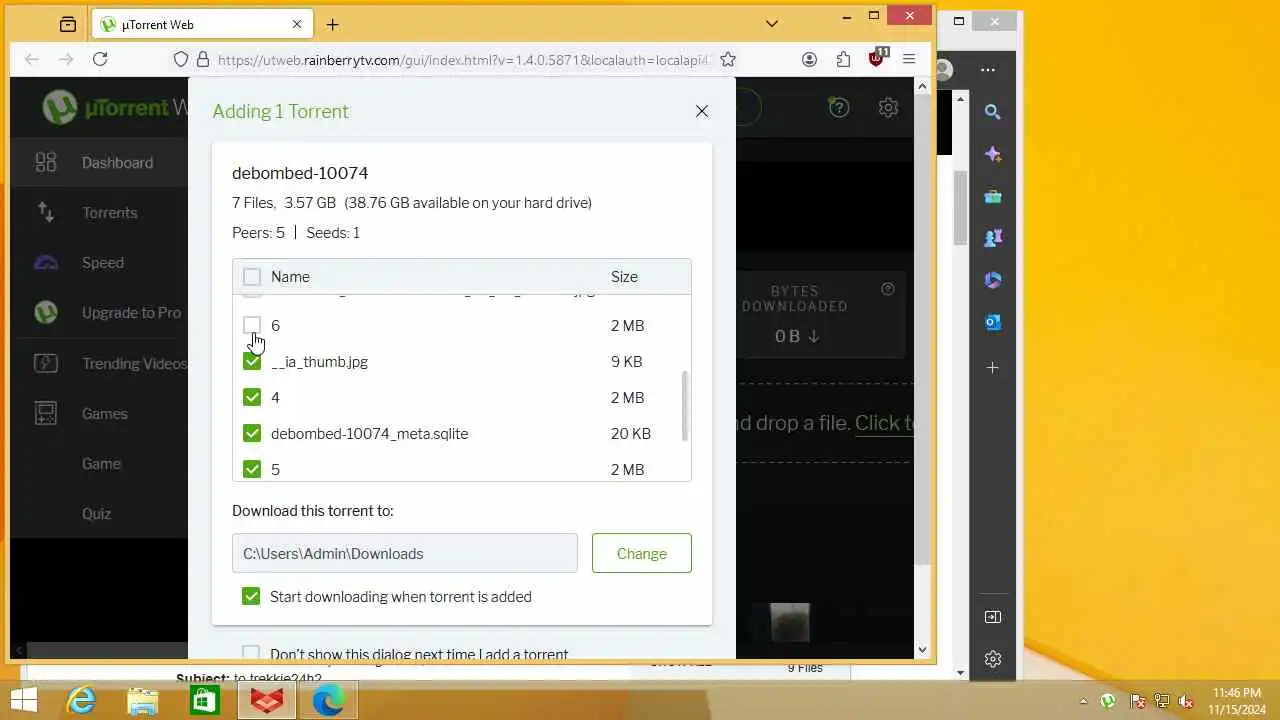Click the Firefox URL address bar

tap(463, 59)
